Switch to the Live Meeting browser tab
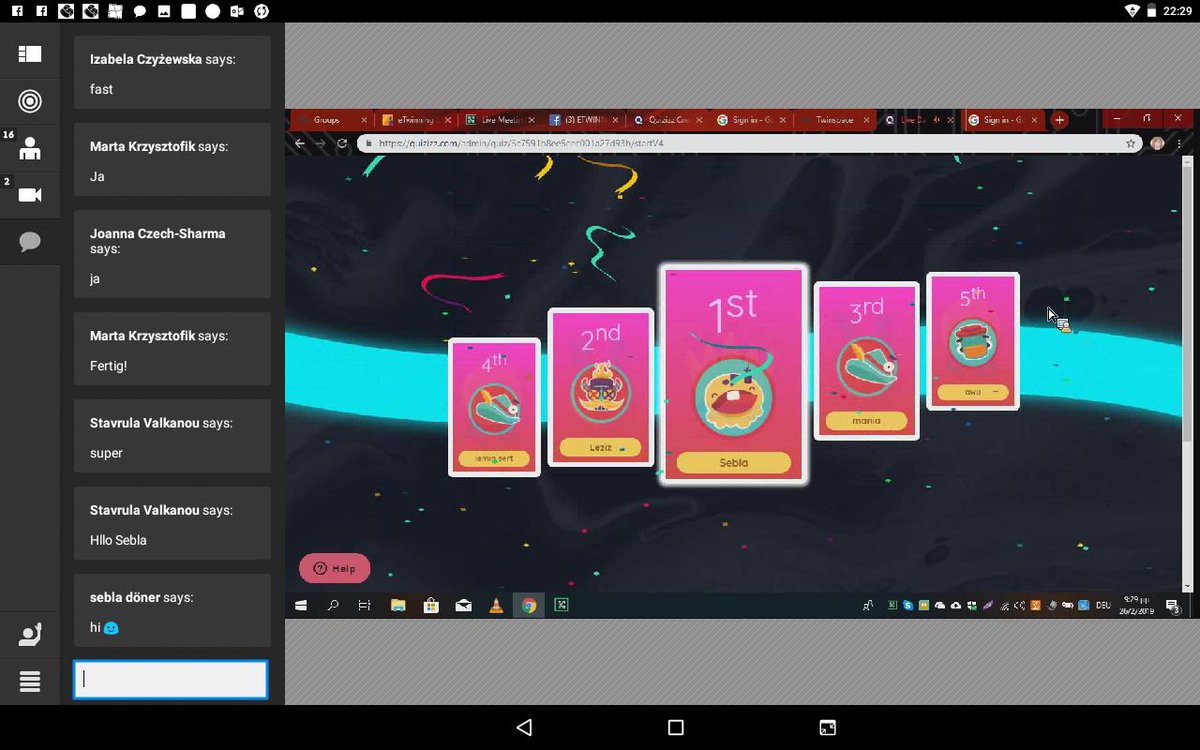Image resolution: width=1200 pixels, height=750 pixels. click(500, 119)
